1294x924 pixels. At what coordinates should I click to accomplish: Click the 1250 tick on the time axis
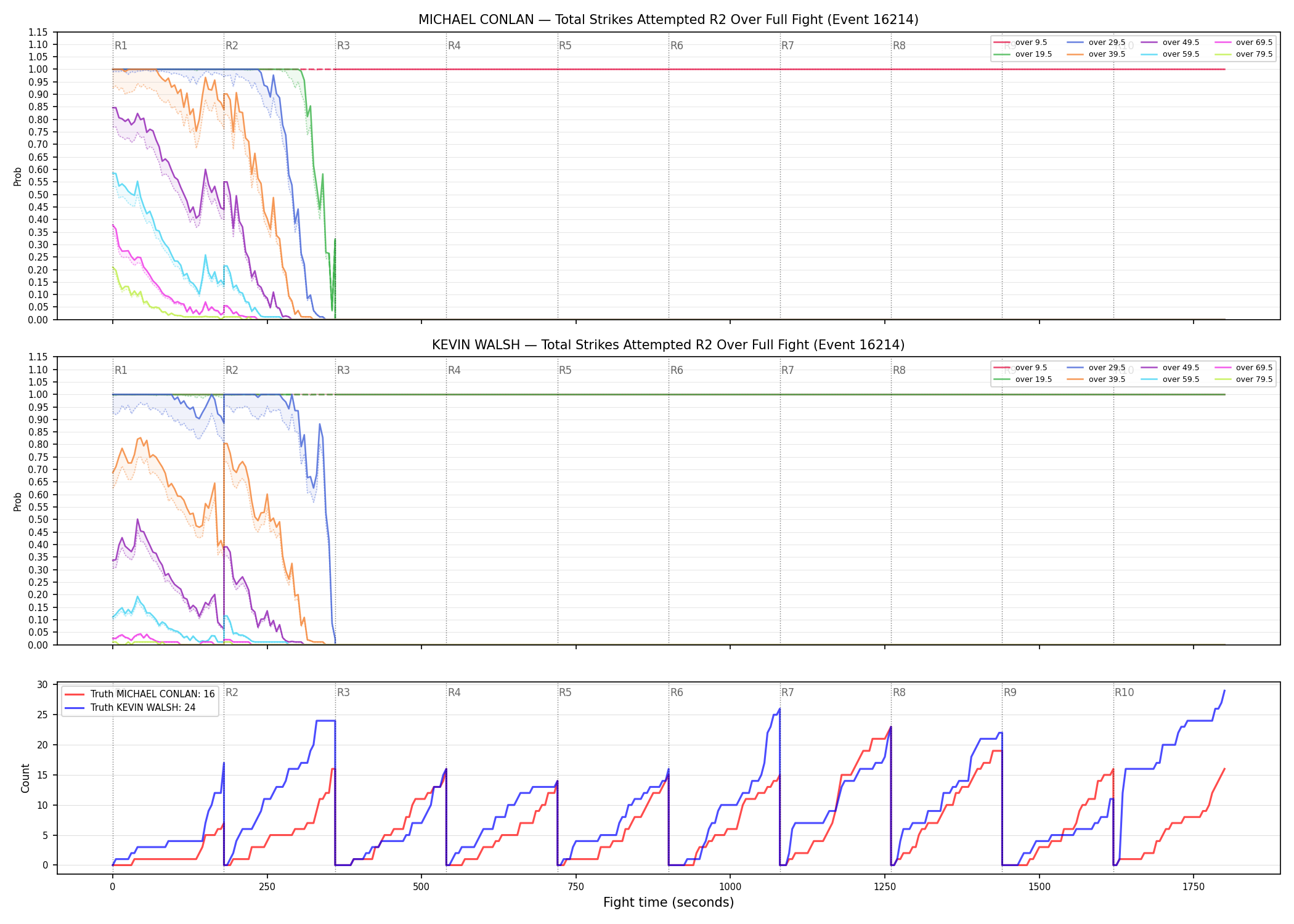coord(885,887)
